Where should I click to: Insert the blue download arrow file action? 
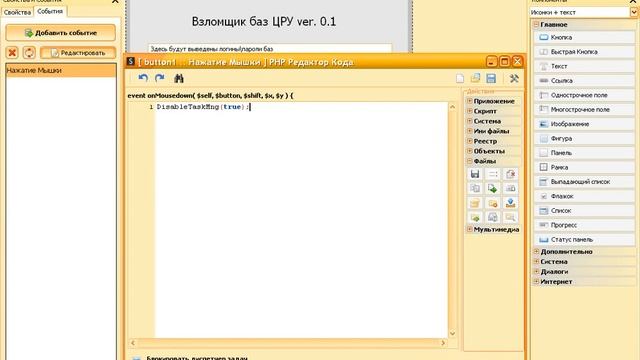[x=510, y=203]
